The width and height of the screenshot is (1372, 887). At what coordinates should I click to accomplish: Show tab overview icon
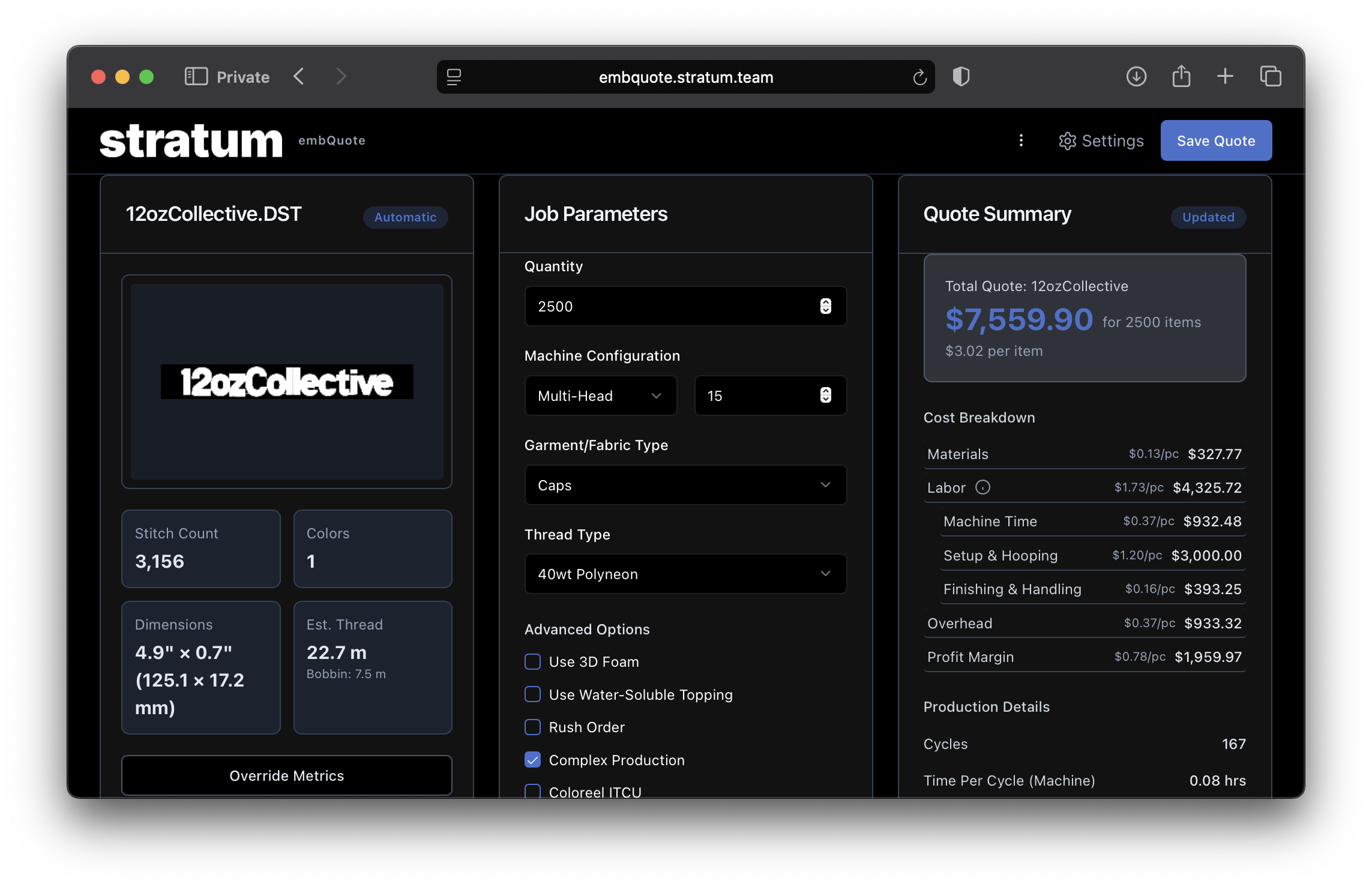pyautogui.click(x=1270, y=77)
